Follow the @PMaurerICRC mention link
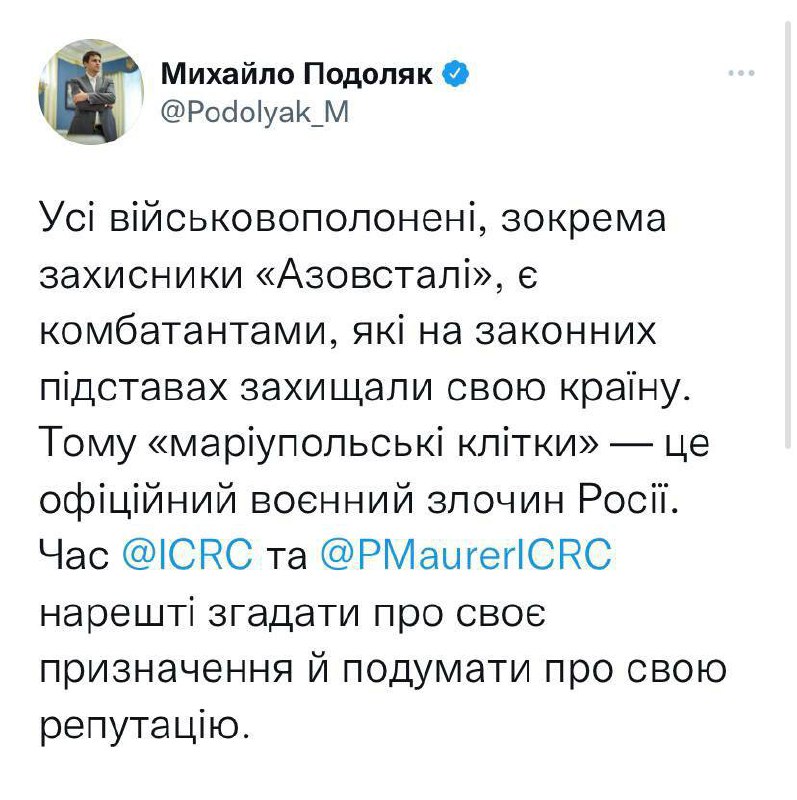Screen dimensions: 797x800 [464, 554]
